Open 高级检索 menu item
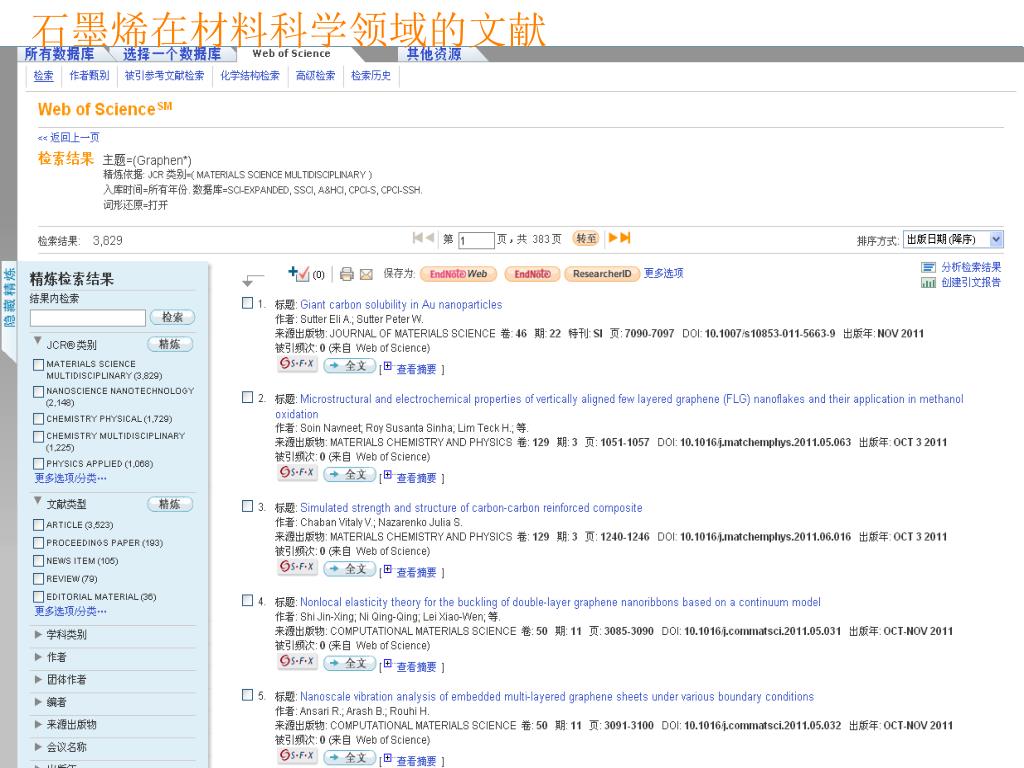The image size is (1024, 768). coord(315,76)
